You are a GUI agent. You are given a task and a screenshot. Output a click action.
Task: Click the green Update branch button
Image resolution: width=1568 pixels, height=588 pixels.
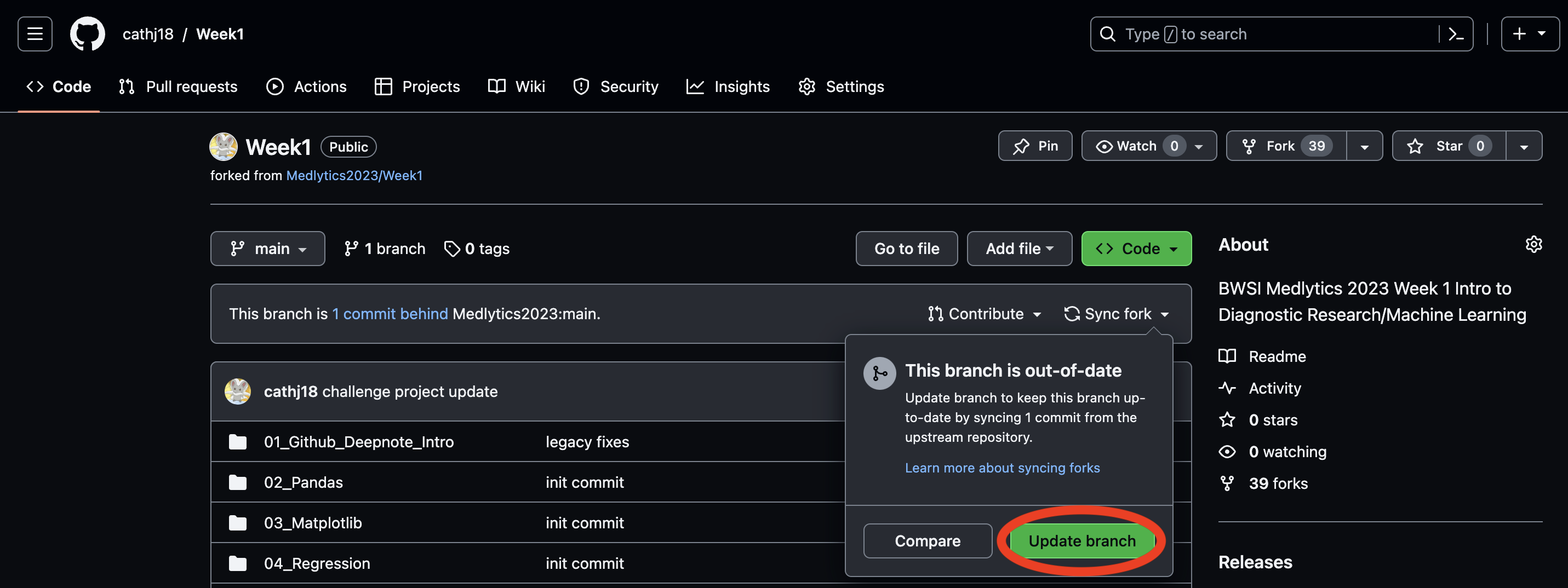(x=1081, y=540)
